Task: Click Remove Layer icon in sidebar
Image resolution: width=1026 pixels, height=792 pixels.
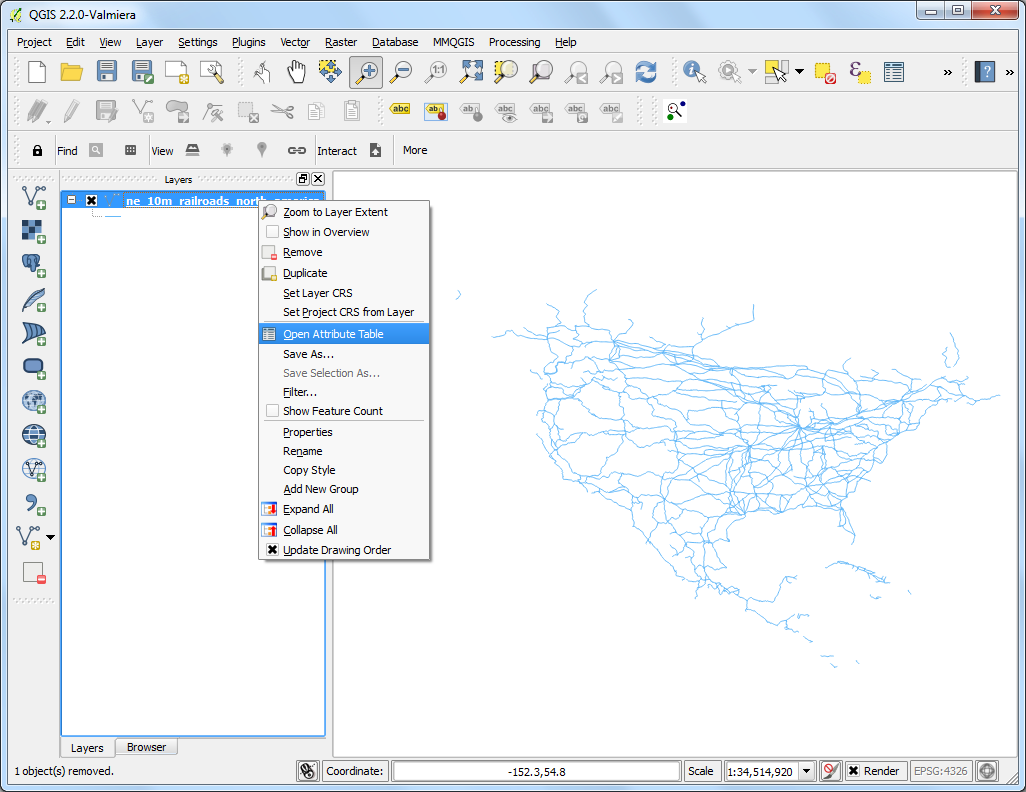Action: coord(33,573)
